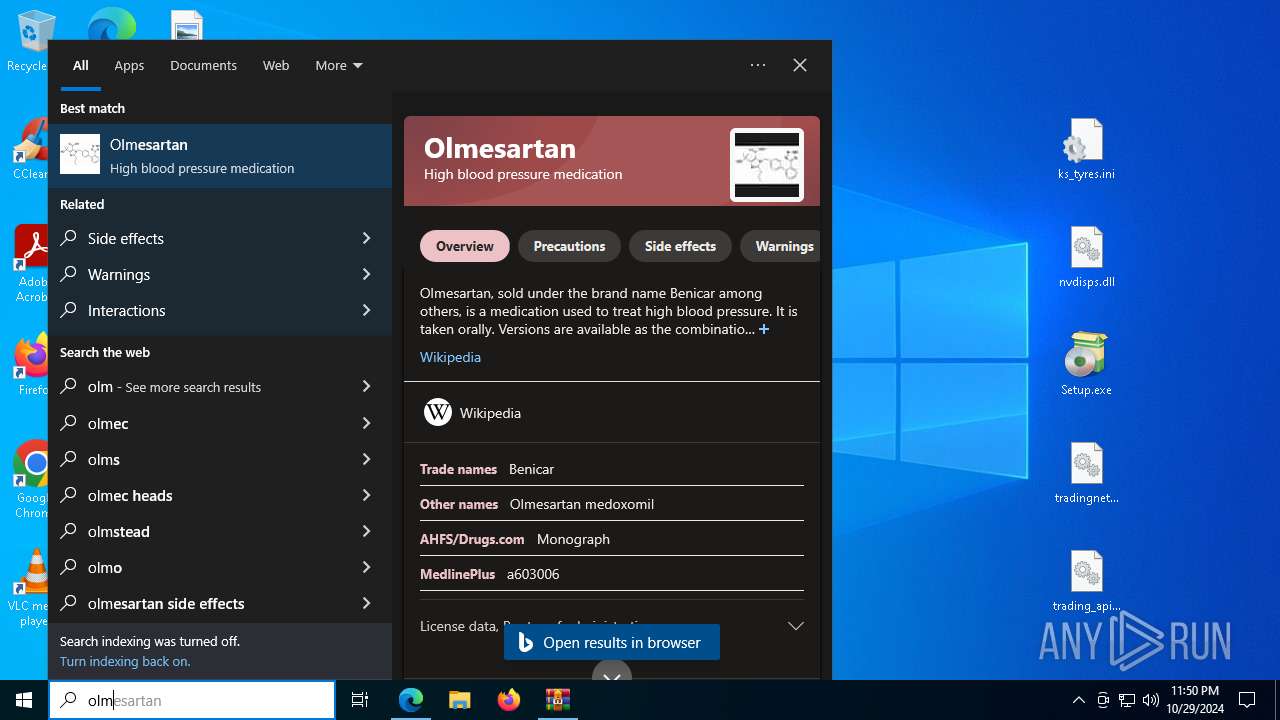Click the AHFS/Drugs.com Monograph value
This screenshot has width=1280, height=720.
click(573, 539)
